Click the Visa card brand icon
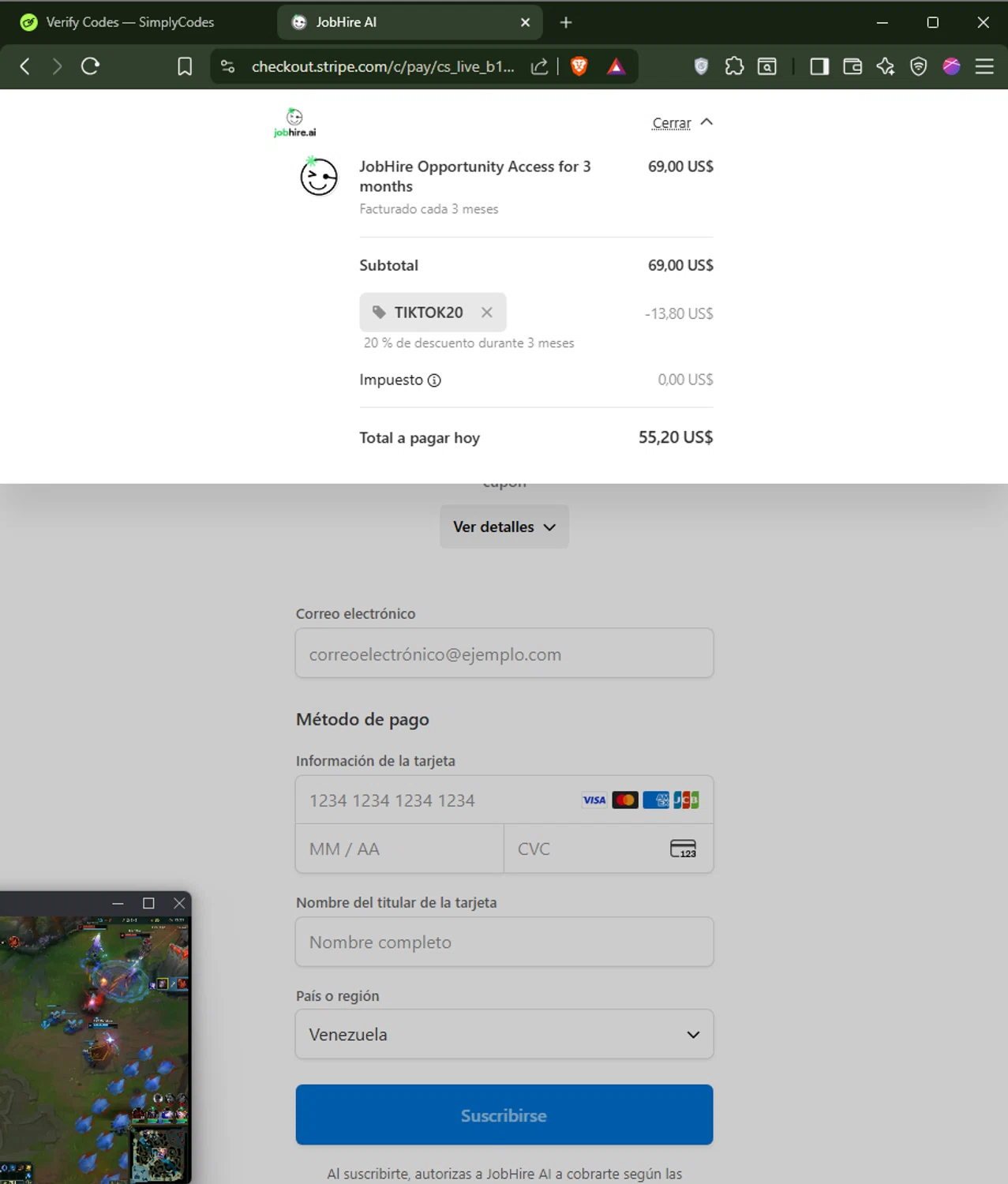This screenshot has width=1008, height=1184. 594,800
